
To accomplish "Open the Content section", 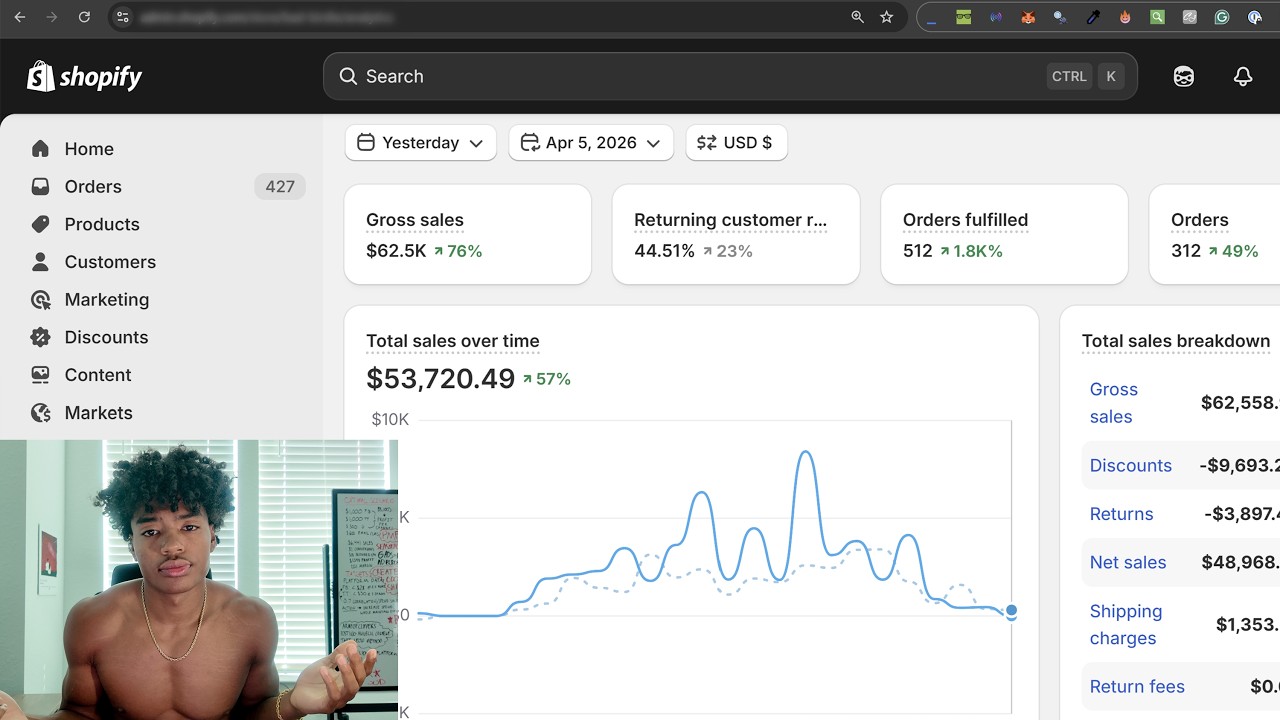I will 98,375.
